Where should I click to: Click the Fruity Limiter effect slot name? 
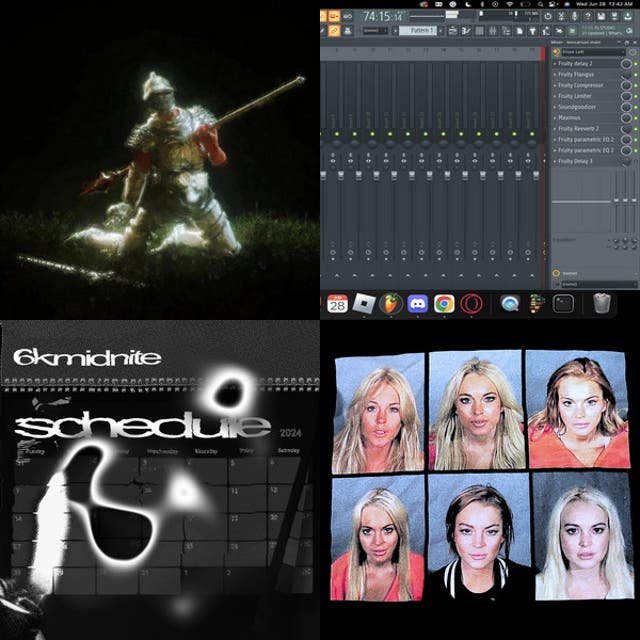[x=575, y=96]
